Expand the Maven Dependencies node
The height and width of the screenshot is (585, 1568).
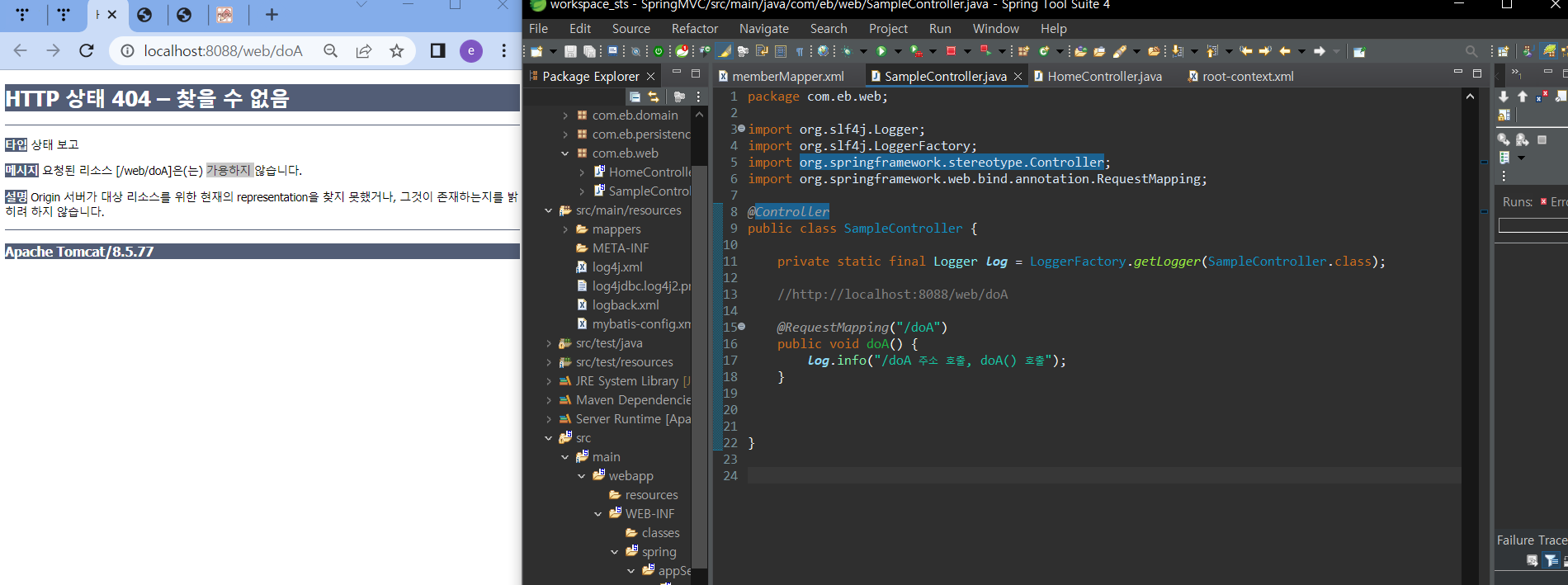549,400
